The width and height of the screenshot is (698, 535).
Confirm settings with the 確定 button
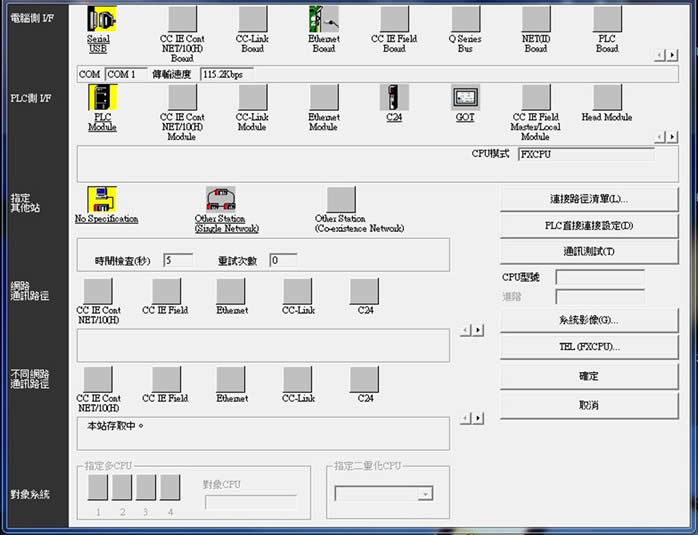(x=588, y=376)
